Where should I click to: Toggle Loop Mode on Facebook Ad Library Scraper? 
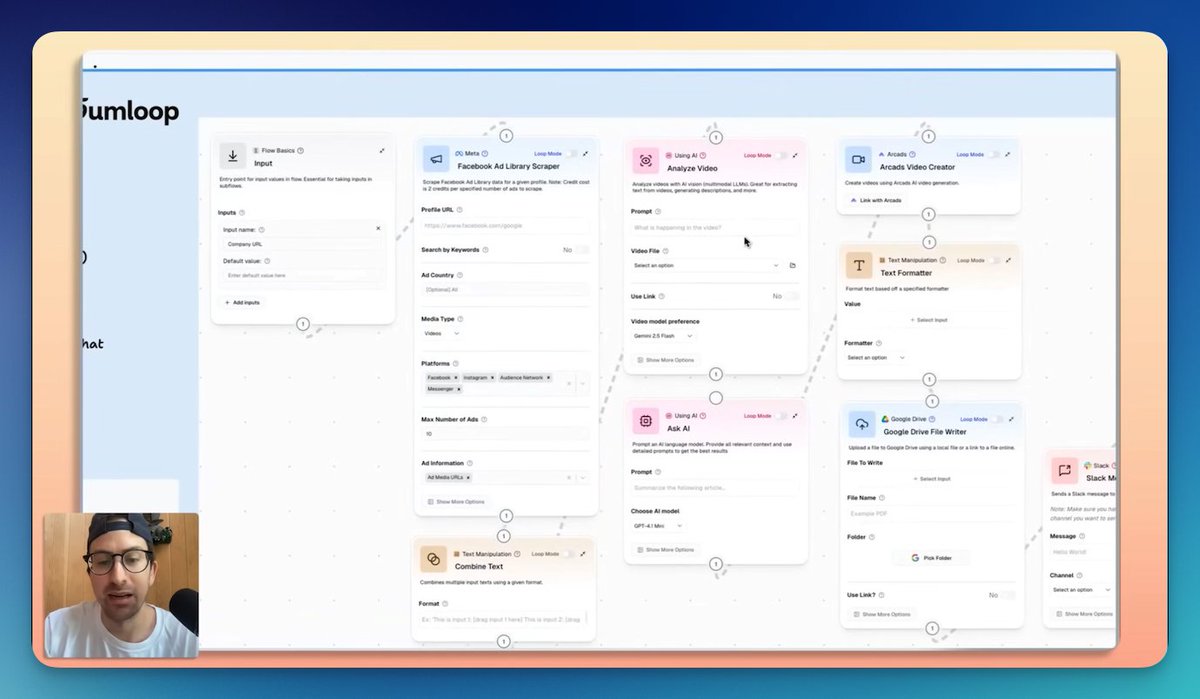(572, 154)
